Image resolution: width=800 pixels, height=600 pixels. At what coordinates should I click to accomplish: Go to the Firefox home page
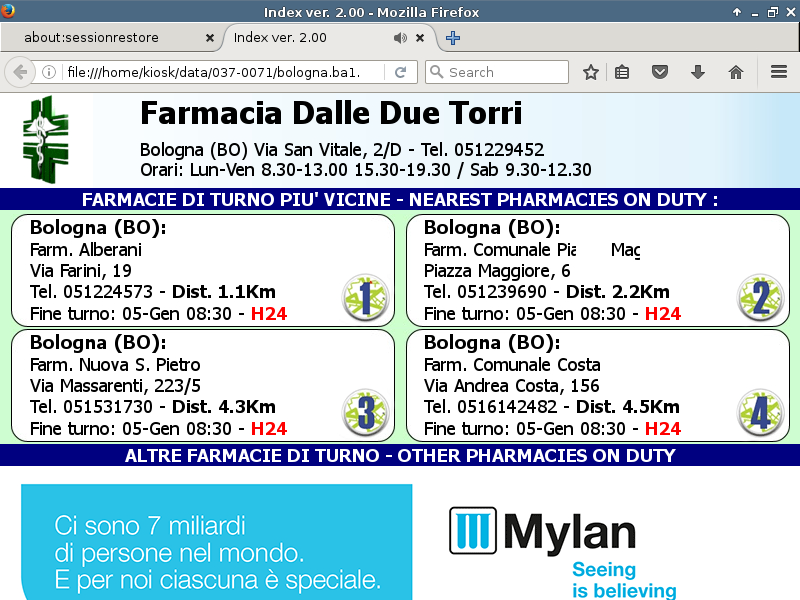click(x=736, y=72)
